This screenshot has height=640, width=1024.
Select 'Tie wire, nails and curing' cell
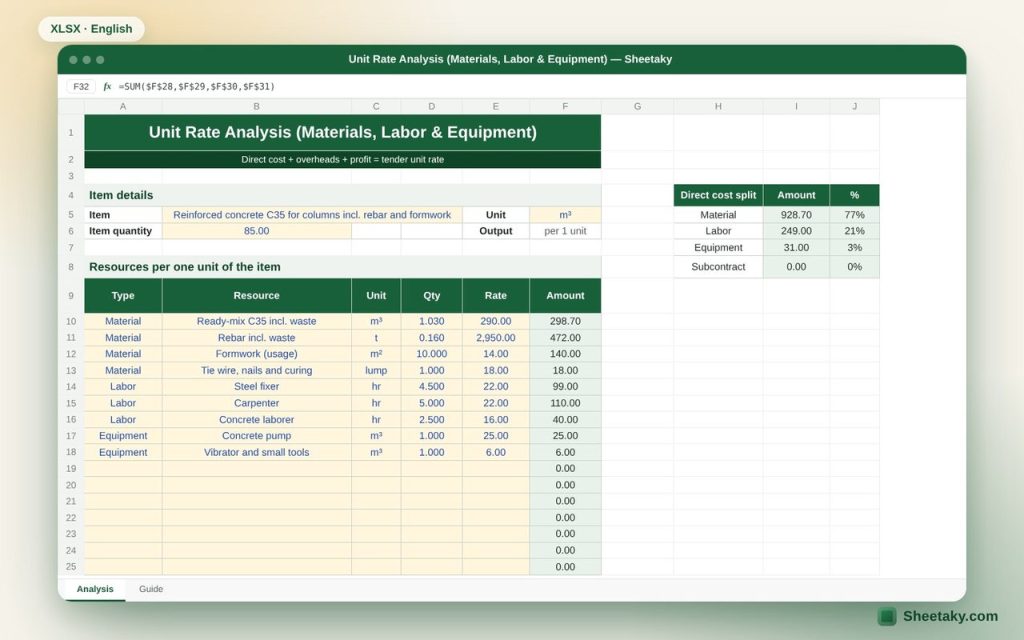point(256,370)
